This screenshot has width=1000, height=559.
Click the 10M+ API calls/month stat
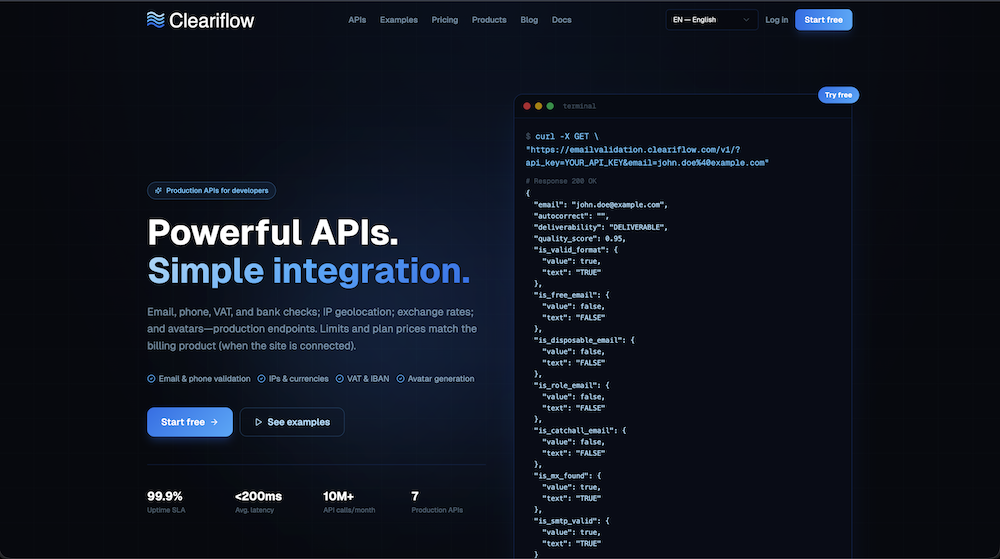click(349, 502)
